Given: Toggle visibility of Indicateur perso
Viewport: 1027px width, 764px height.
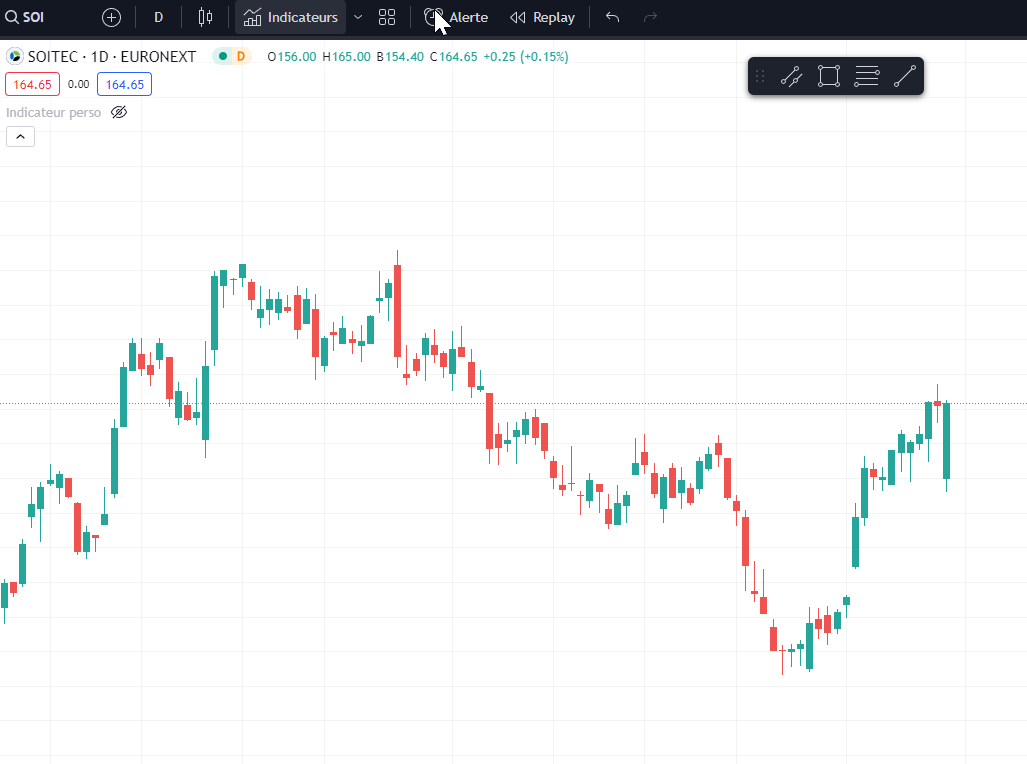Looking at the screenshot, I should coord(119,112).
